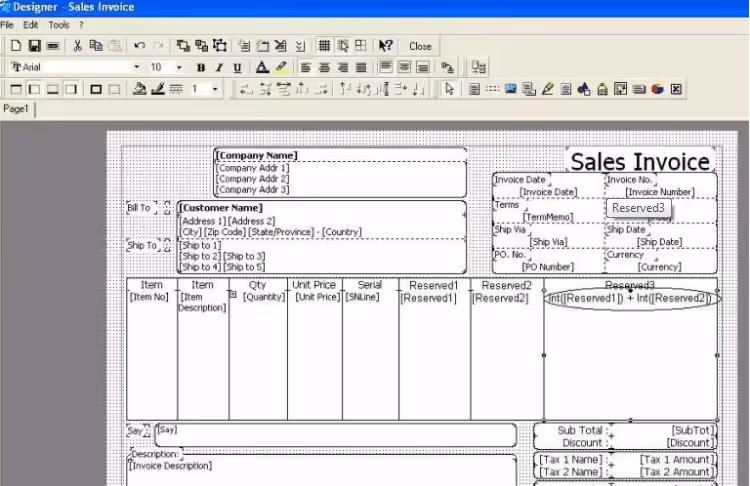Open the line width 1 dropdown
The height and width of the screenshot is (486, 750).
point(215,89)
